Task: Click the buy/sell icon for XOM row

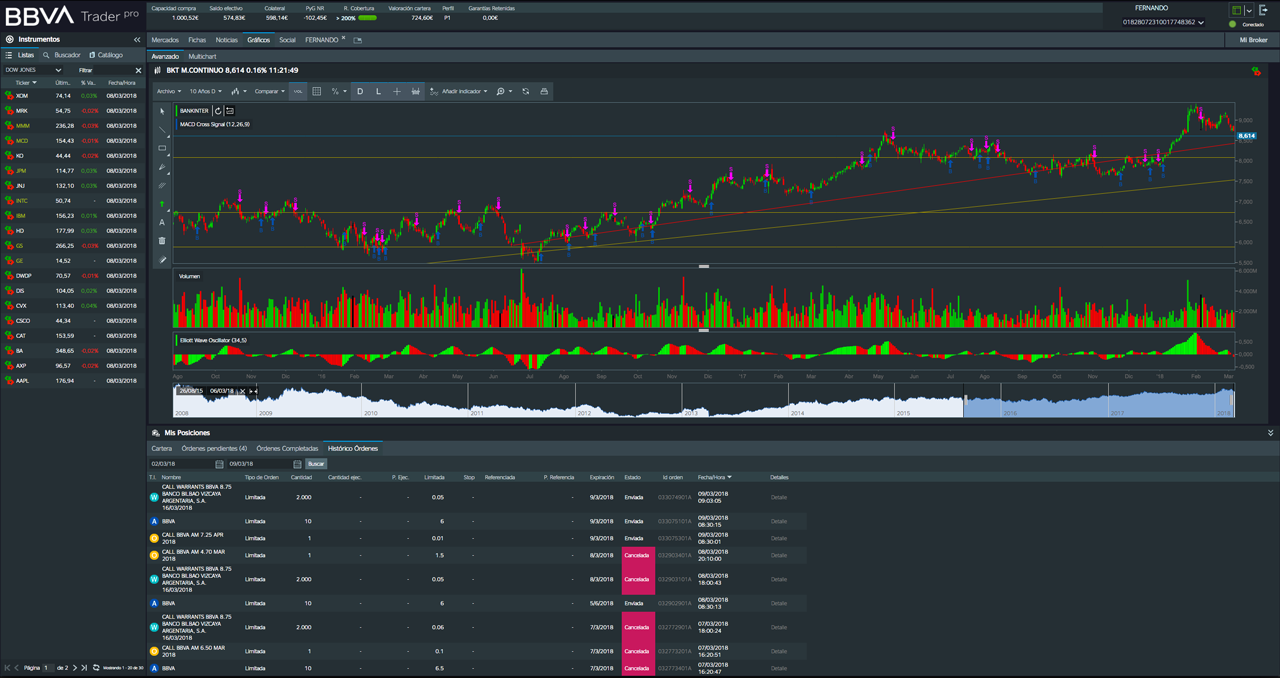Action: tap(9, 96)
